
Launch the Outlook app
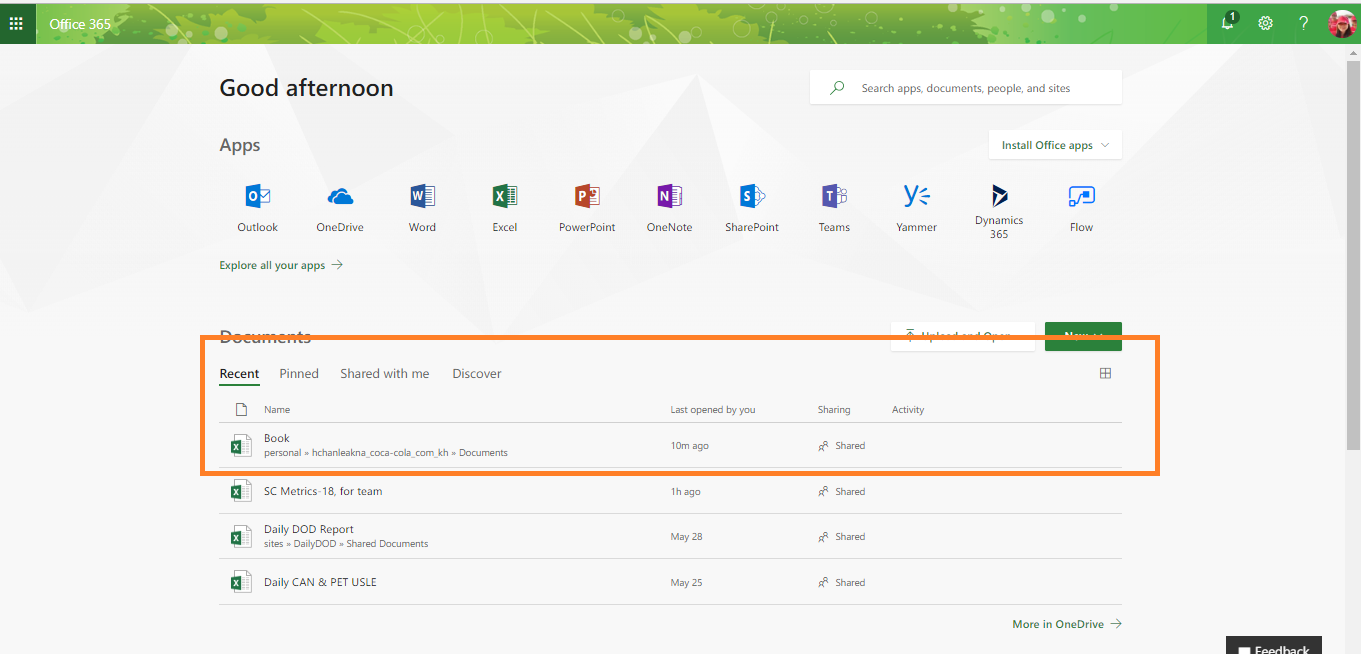[257, 208]
